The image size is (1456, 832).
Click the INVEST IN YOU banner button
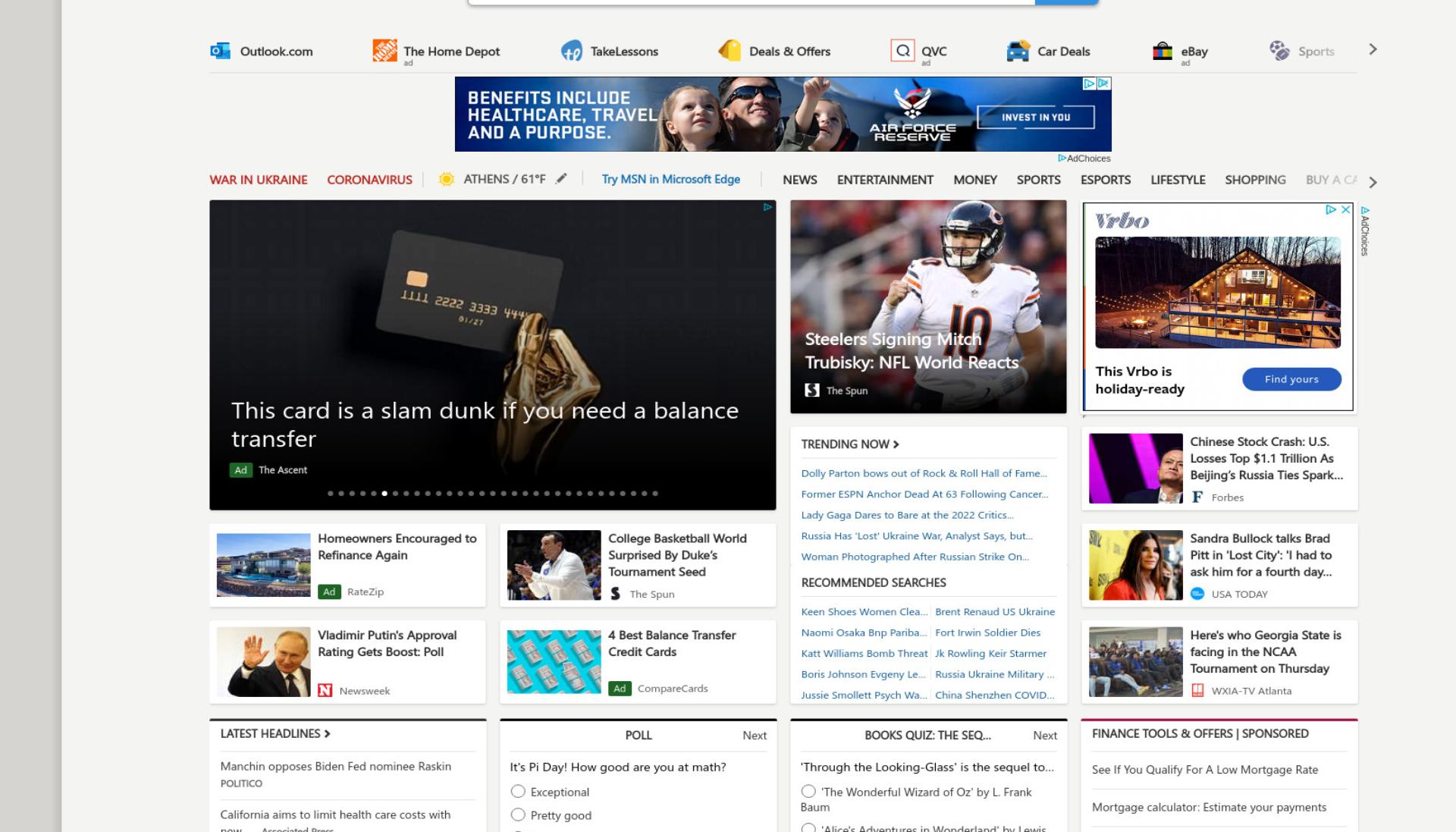point(1036,118)
